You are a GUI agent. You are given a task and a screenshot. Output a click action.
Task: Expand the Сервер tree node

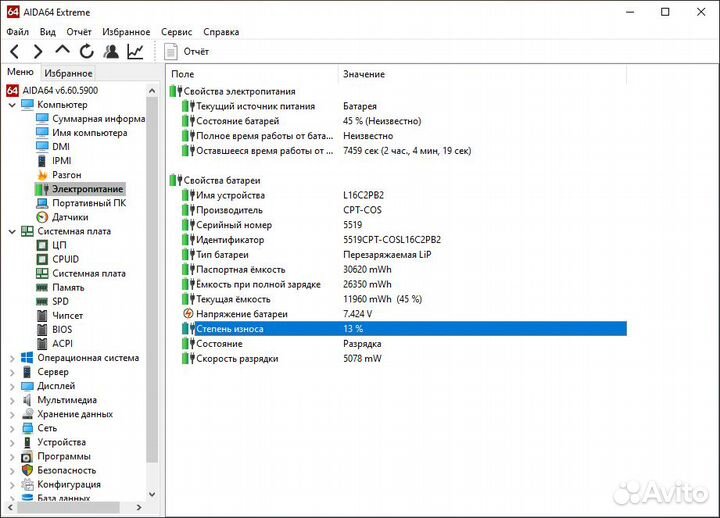point(12,372)
